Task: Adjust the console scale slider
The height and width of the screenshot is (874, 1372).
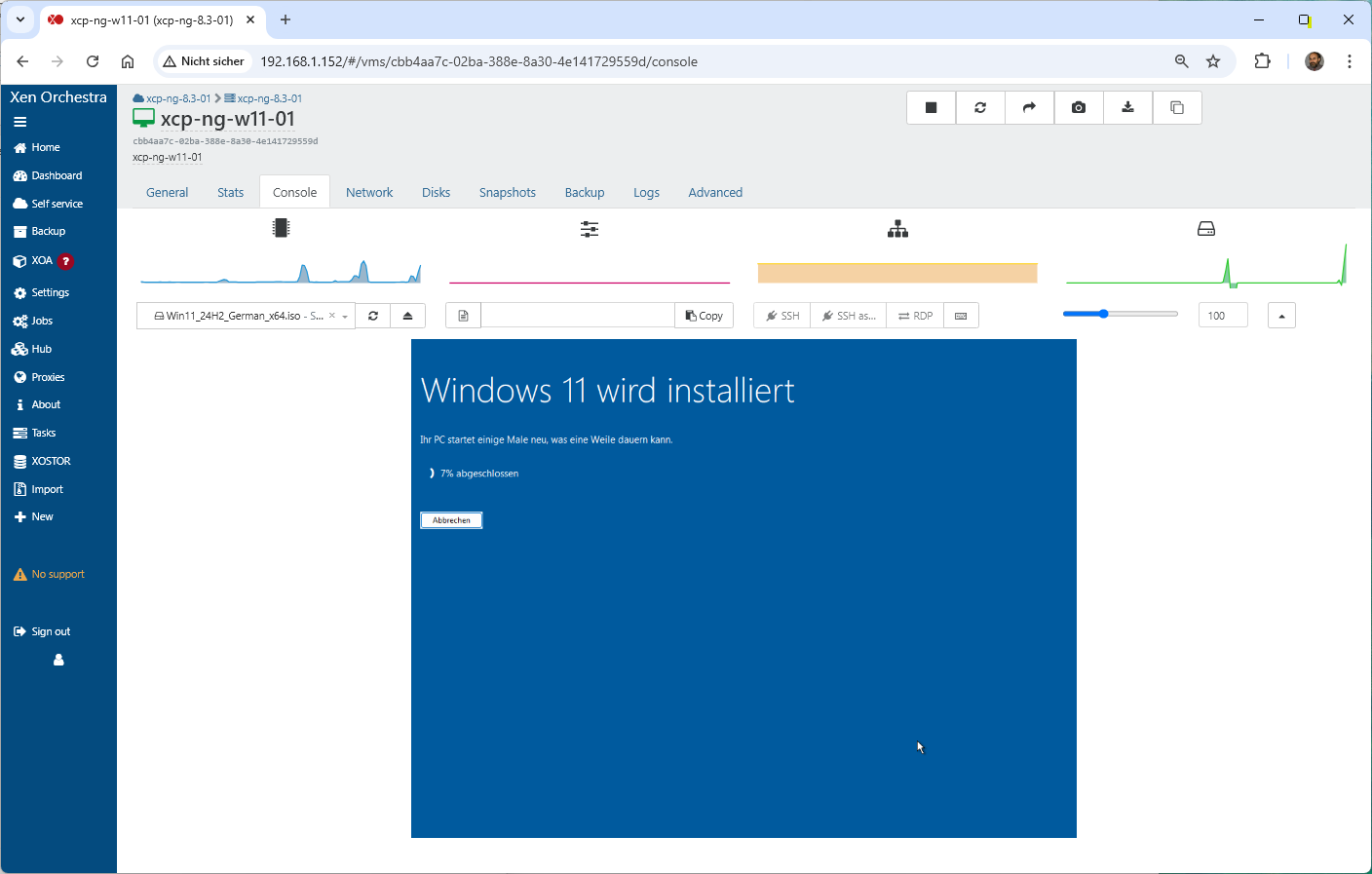Action: [x=1104, y=314]
